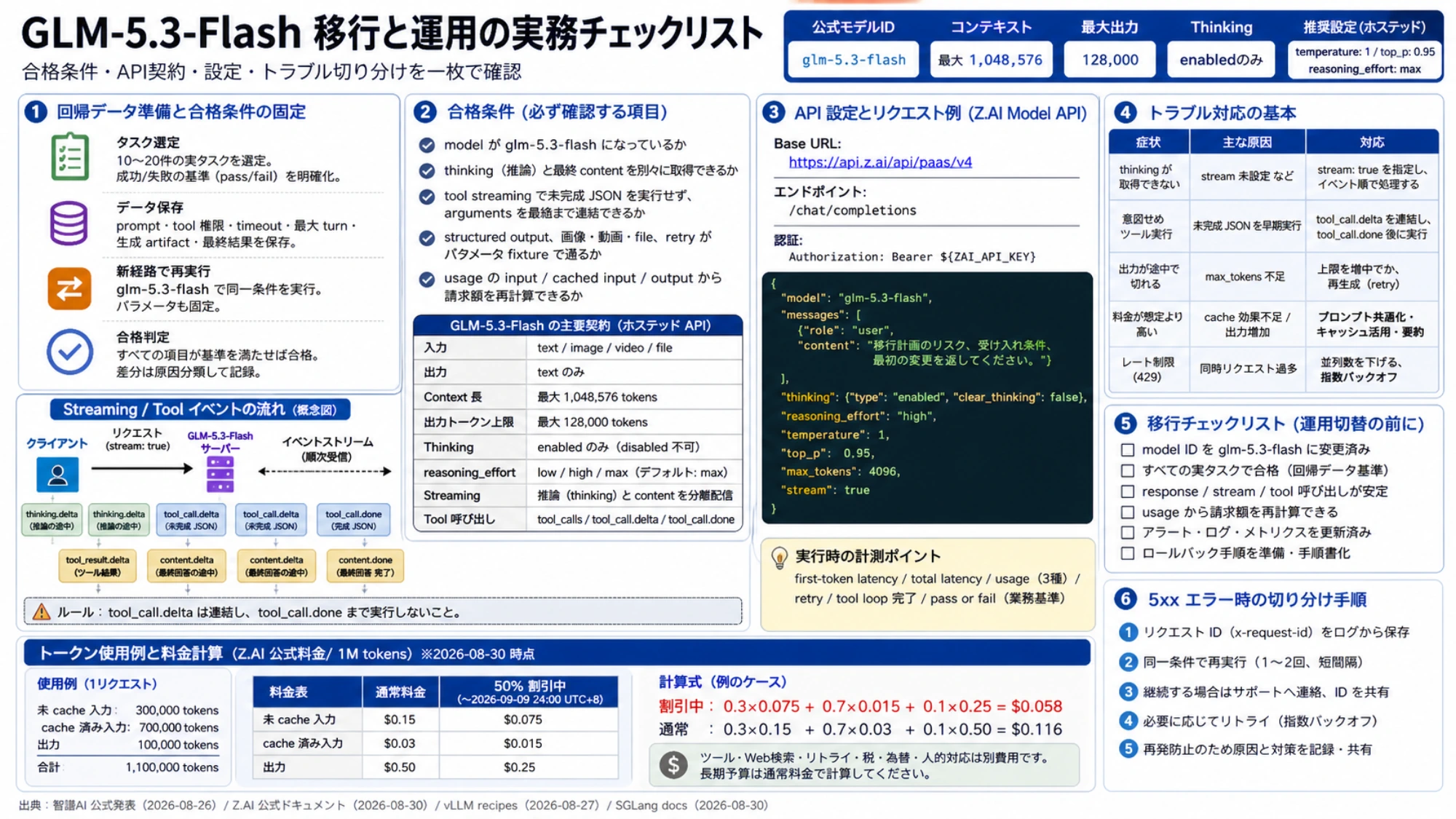Click the check icon beside the thinking と最終 content item

tap(427, 170)
